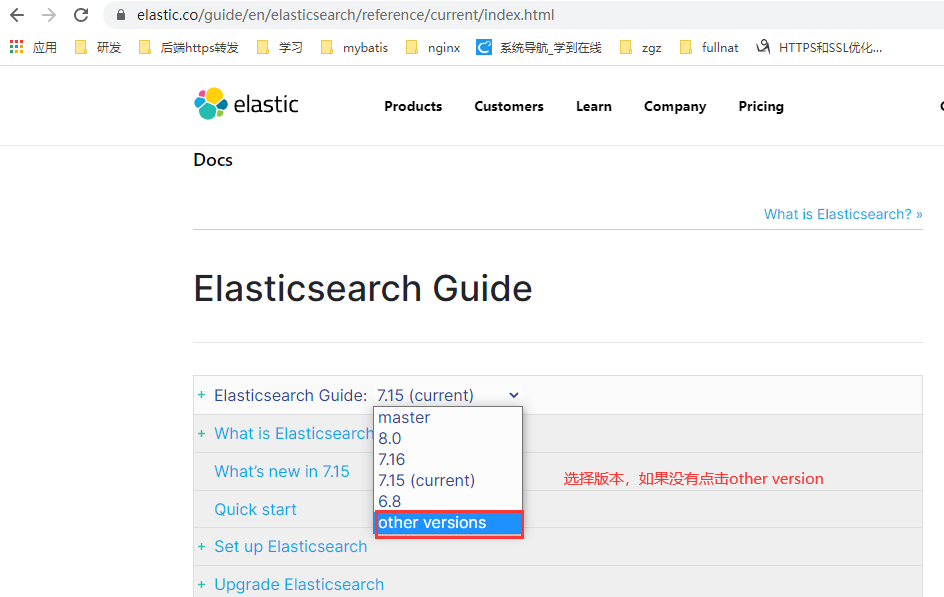Image resolution: width=944 pixels, height=597 pixels.
Task: Toggle the version dropdown showing 7.15 (current)
Action: [x=448, y=395]
